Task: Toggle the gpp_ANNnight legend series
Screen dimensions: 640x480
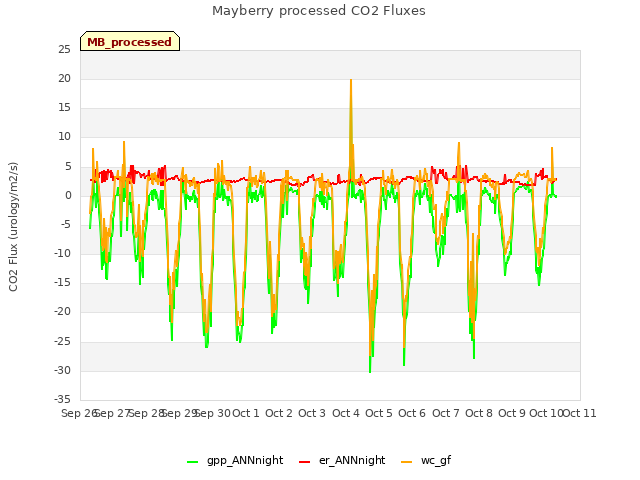Action: click(x=235, y=460)
